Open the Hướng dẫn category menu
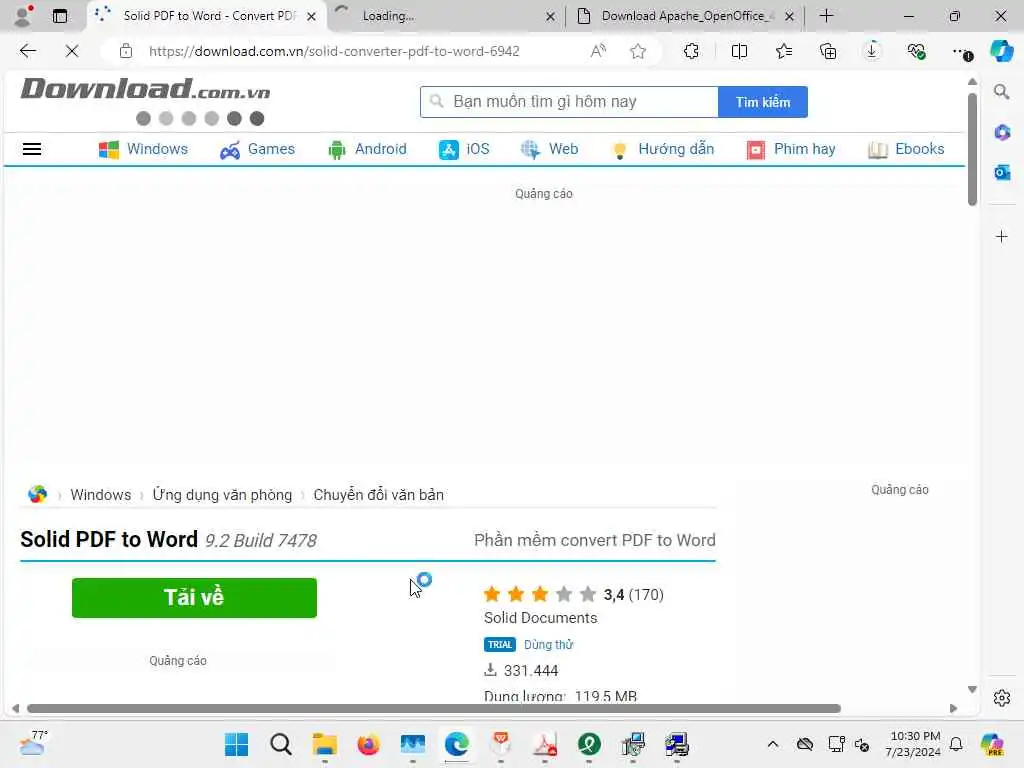This screenshot has width=1024, height=768. [662, 149]
